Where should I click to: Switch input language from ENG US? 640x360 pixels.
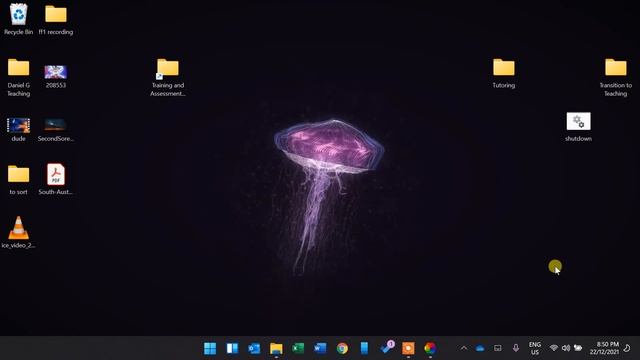(535, 348)
